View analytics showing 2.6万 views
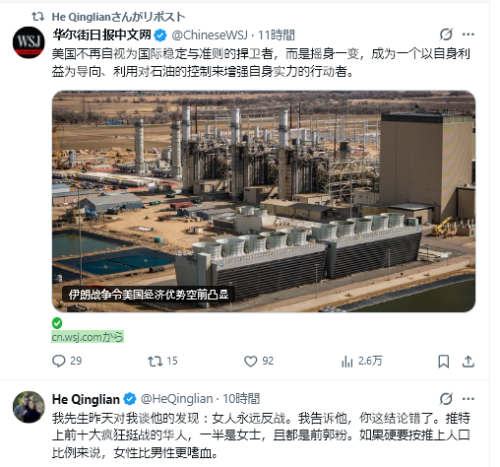Screen dimensions: 500x467 pyautogui.click(x=362, y=361)
